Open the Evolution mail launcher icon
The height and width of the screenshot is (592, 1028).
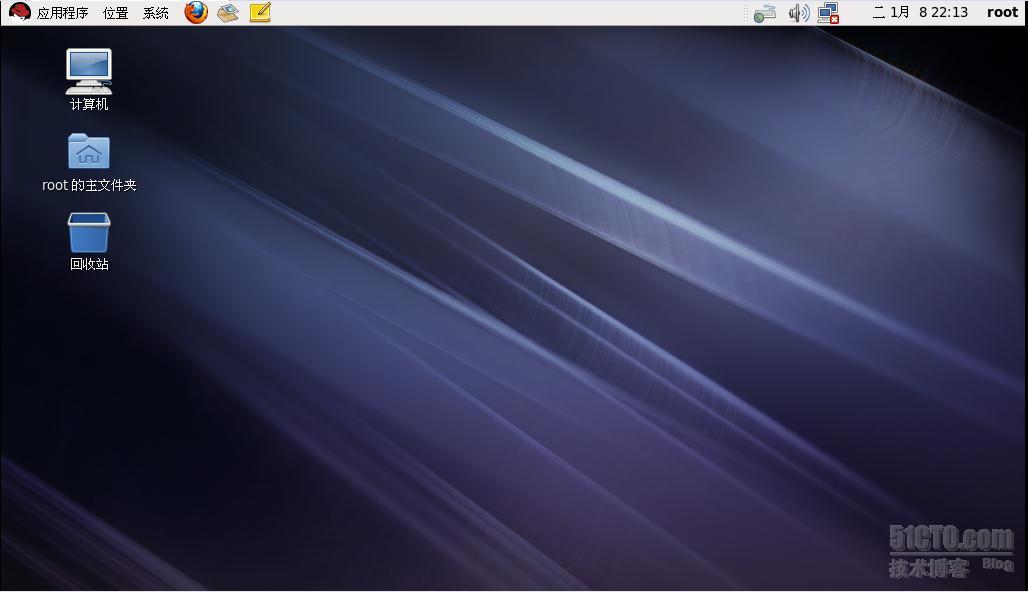(x=227, y=12)
